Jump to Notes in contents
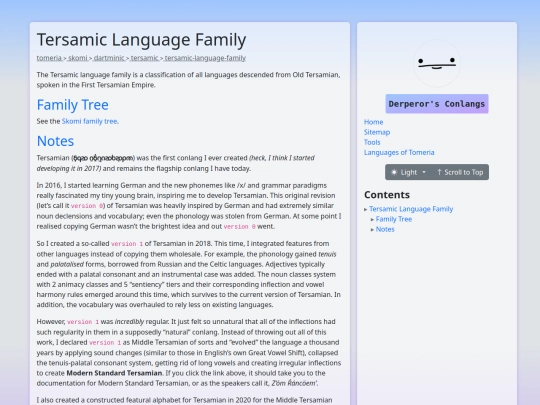540x405 pixels. (x=385, y=229)
